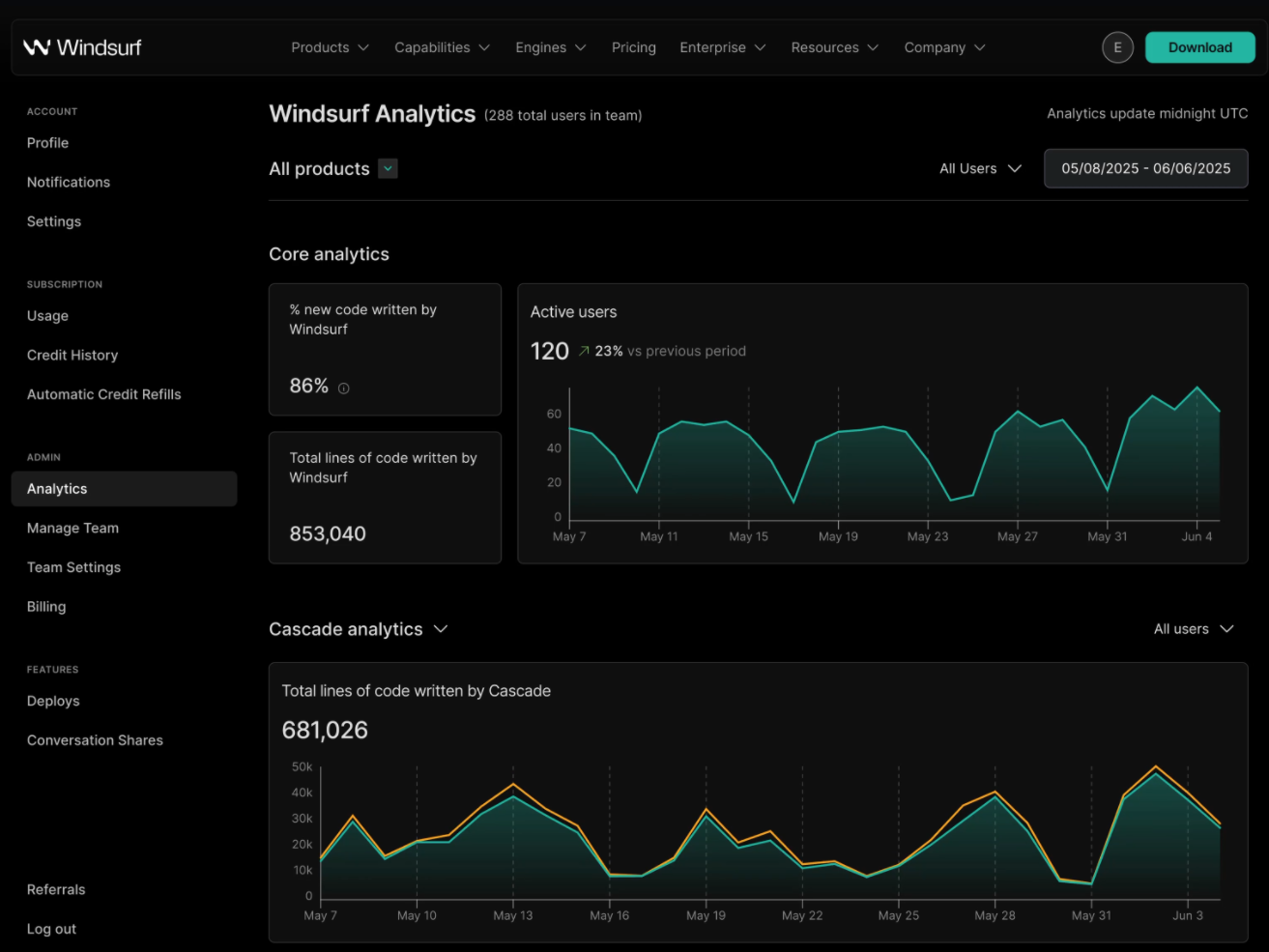The width and height of the screenshot is (1269, 952).
Task: Open Notifications in sidebar
Action: click(x=69, y=182)
